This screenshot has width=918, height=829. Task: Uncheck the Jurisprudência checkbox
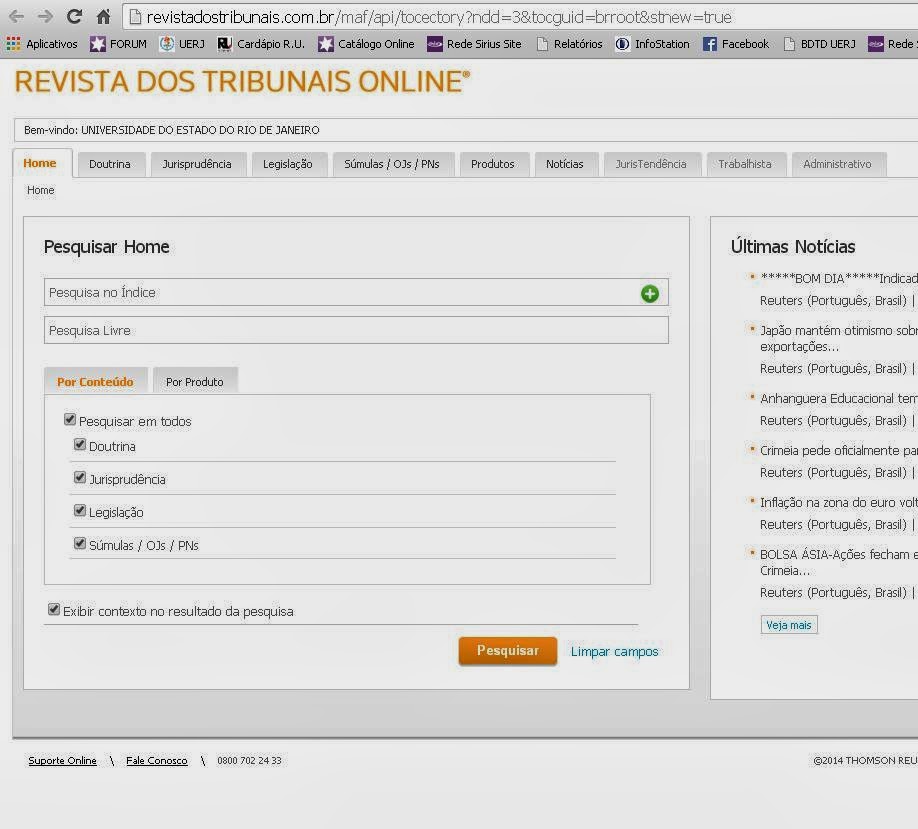pyautogui.click(x=80, y=477)
